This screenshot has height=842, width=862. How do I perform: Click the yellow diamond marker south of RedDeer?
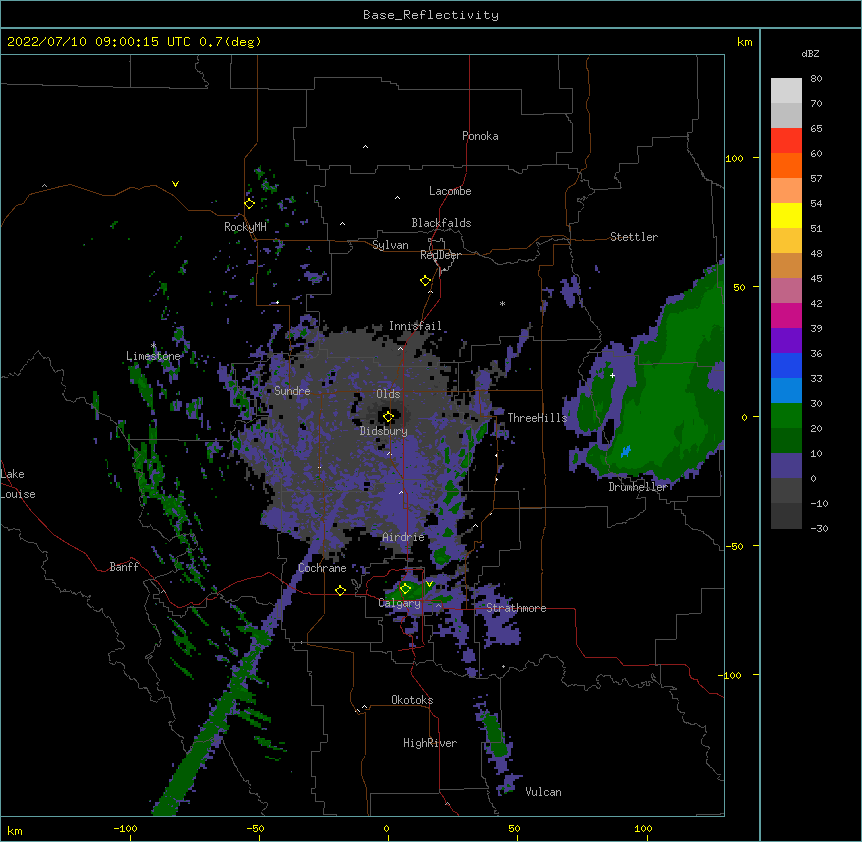click(x=425, y=280)
